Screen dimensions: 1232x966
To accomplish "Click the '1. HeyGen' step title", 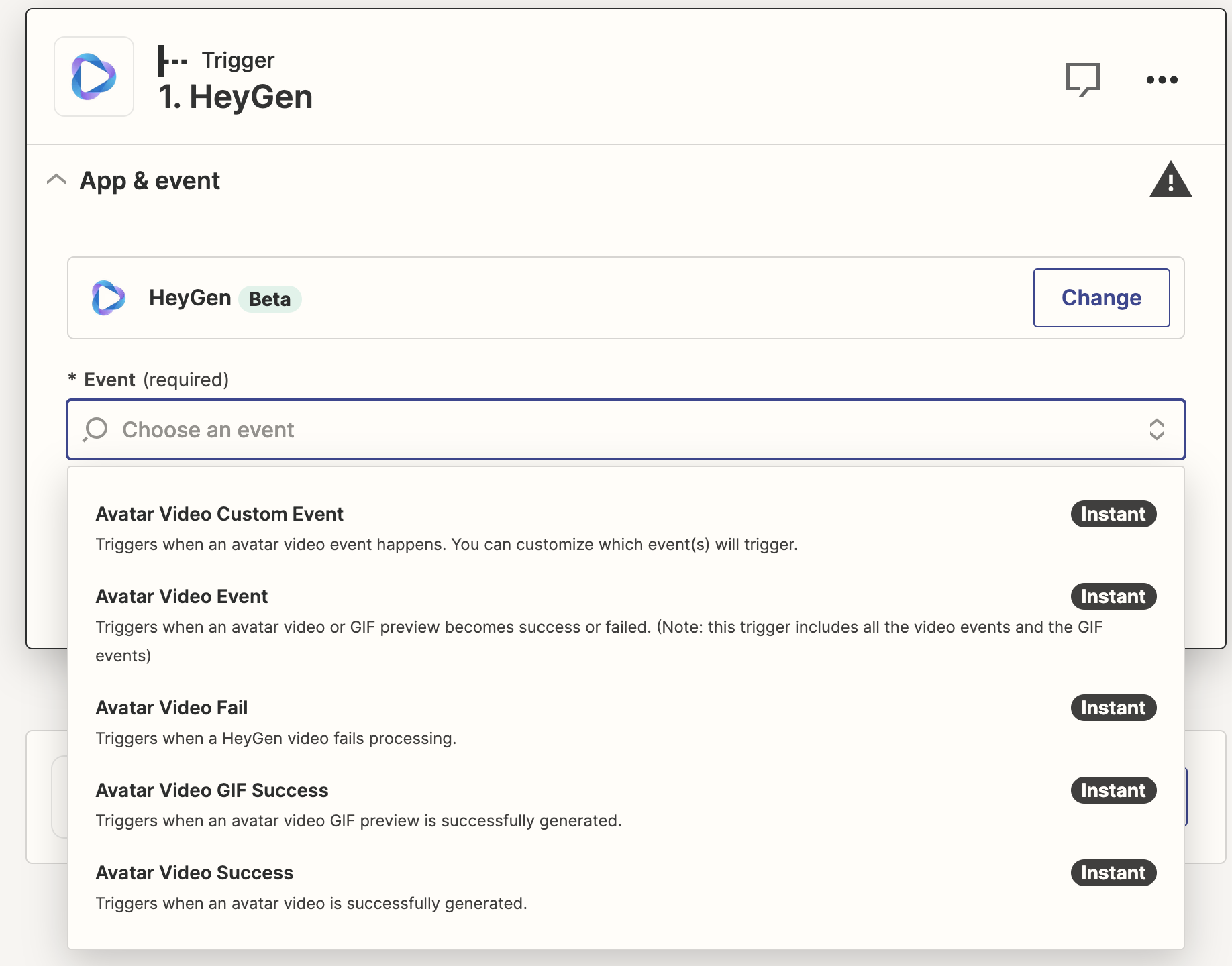I will 236,97.
